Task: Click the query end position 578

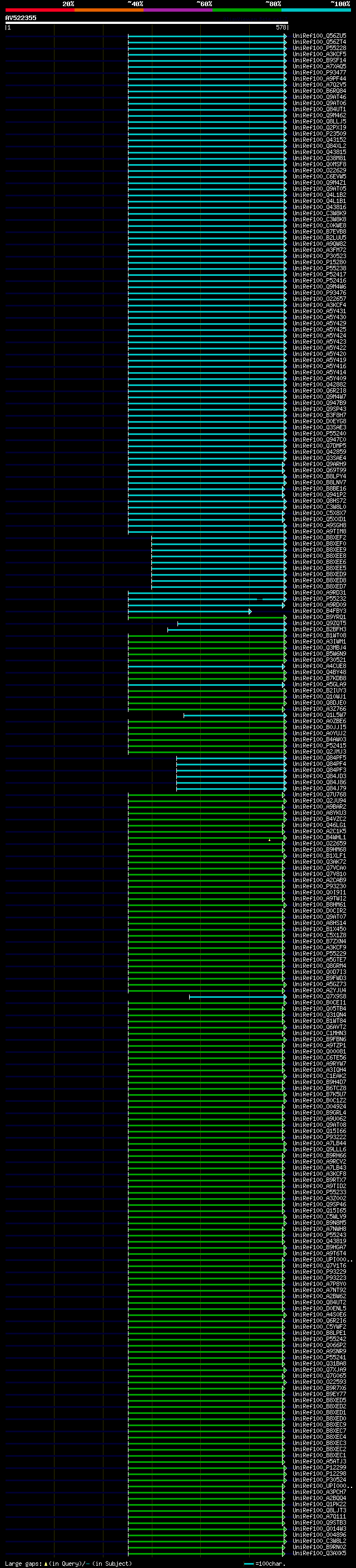Action: pyautogui.click(x=280, y=27)
